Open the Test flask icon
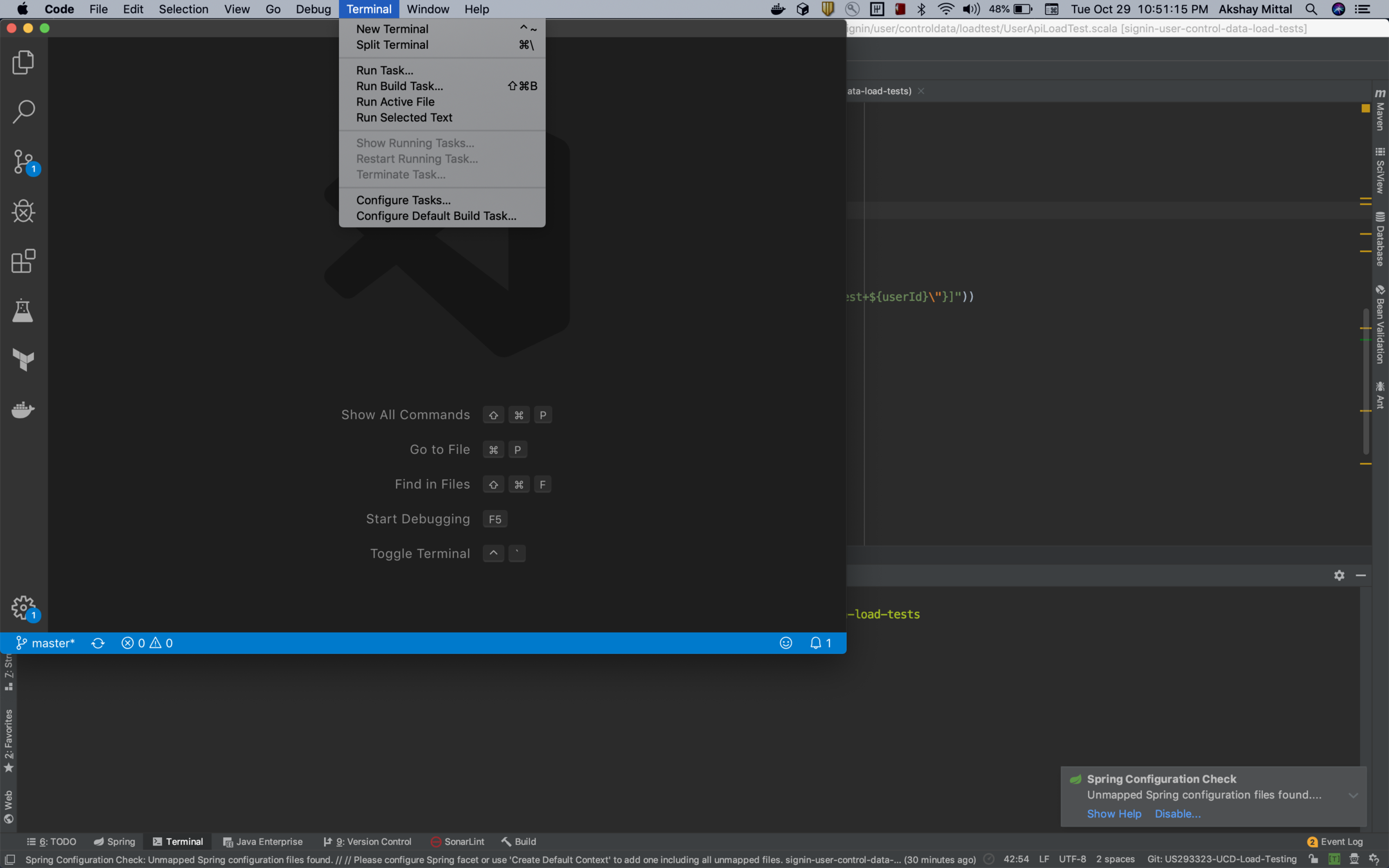The image size is (1389, 868). 23,311
